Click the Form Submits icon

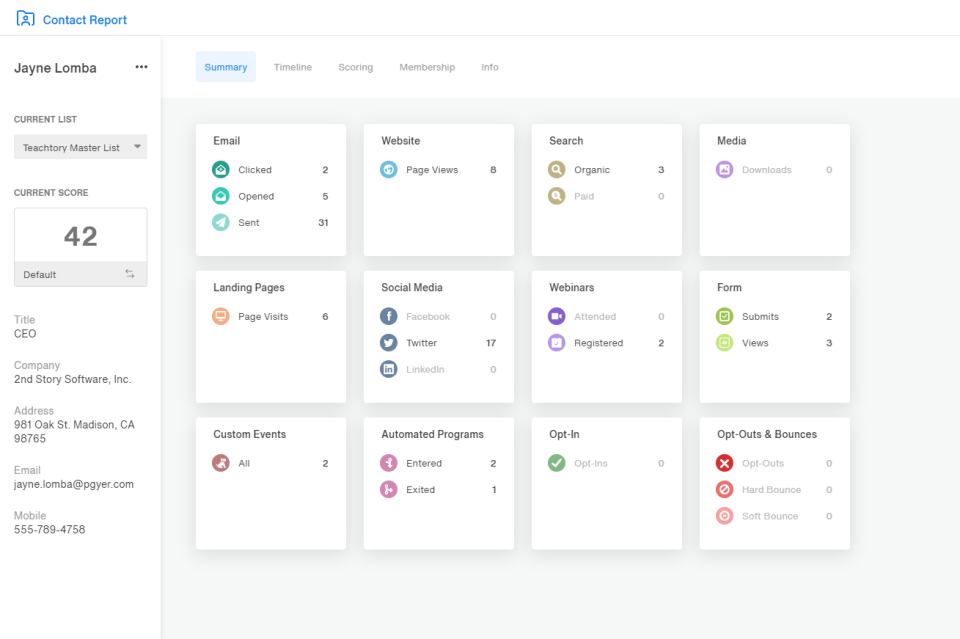click(724, 316)
